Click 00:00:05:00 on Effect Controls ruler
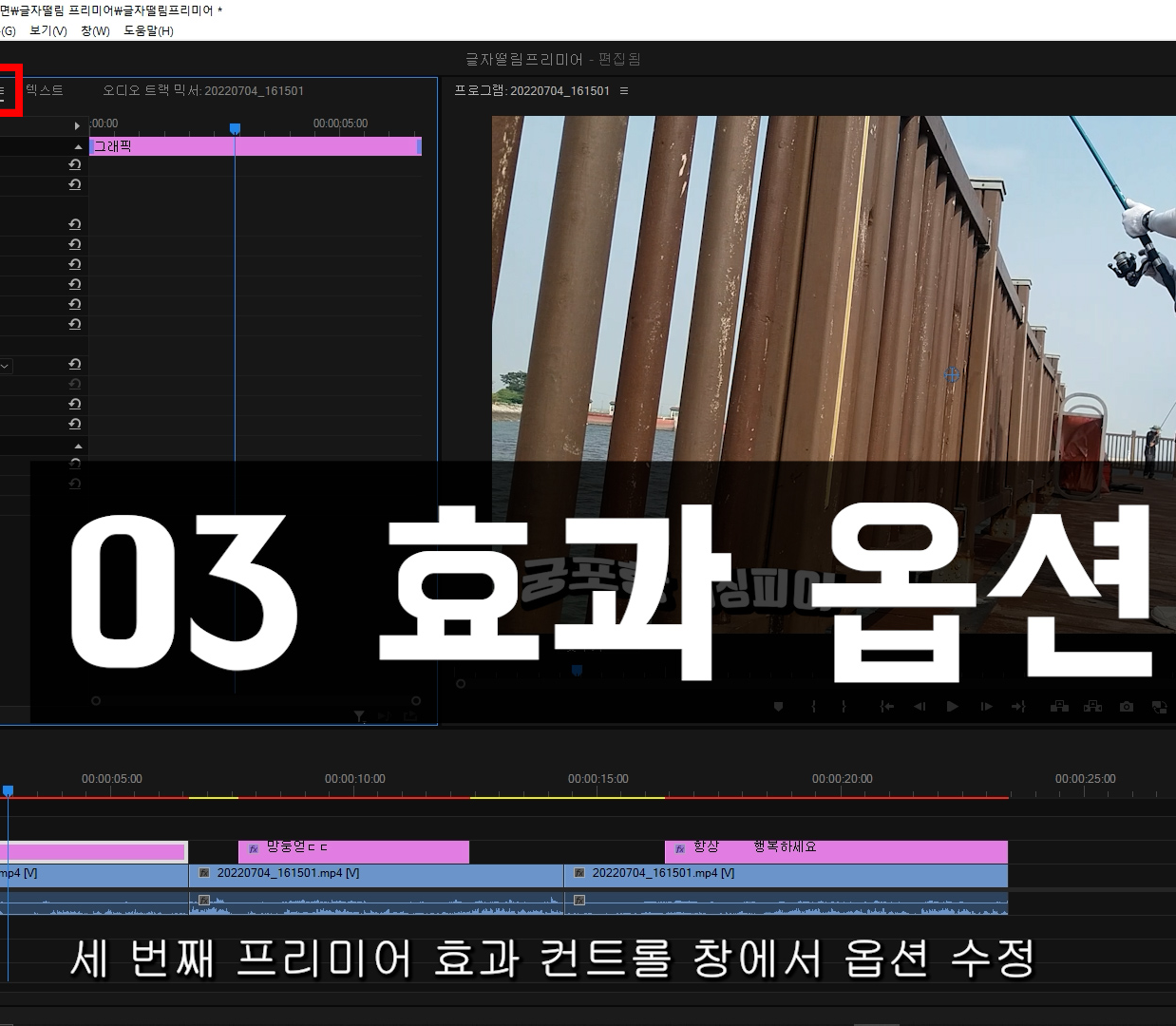This screenshot has height=1026, width=1176. click(x=340, y=123)
